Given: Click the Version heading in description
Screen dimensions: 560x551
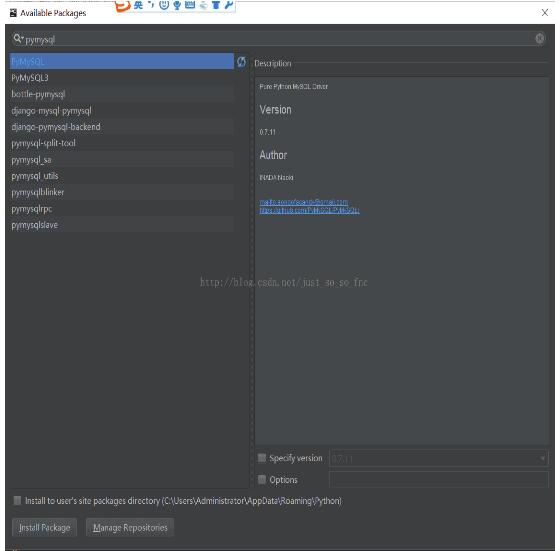Looking at the screenshot, I should tap(275, 110).
